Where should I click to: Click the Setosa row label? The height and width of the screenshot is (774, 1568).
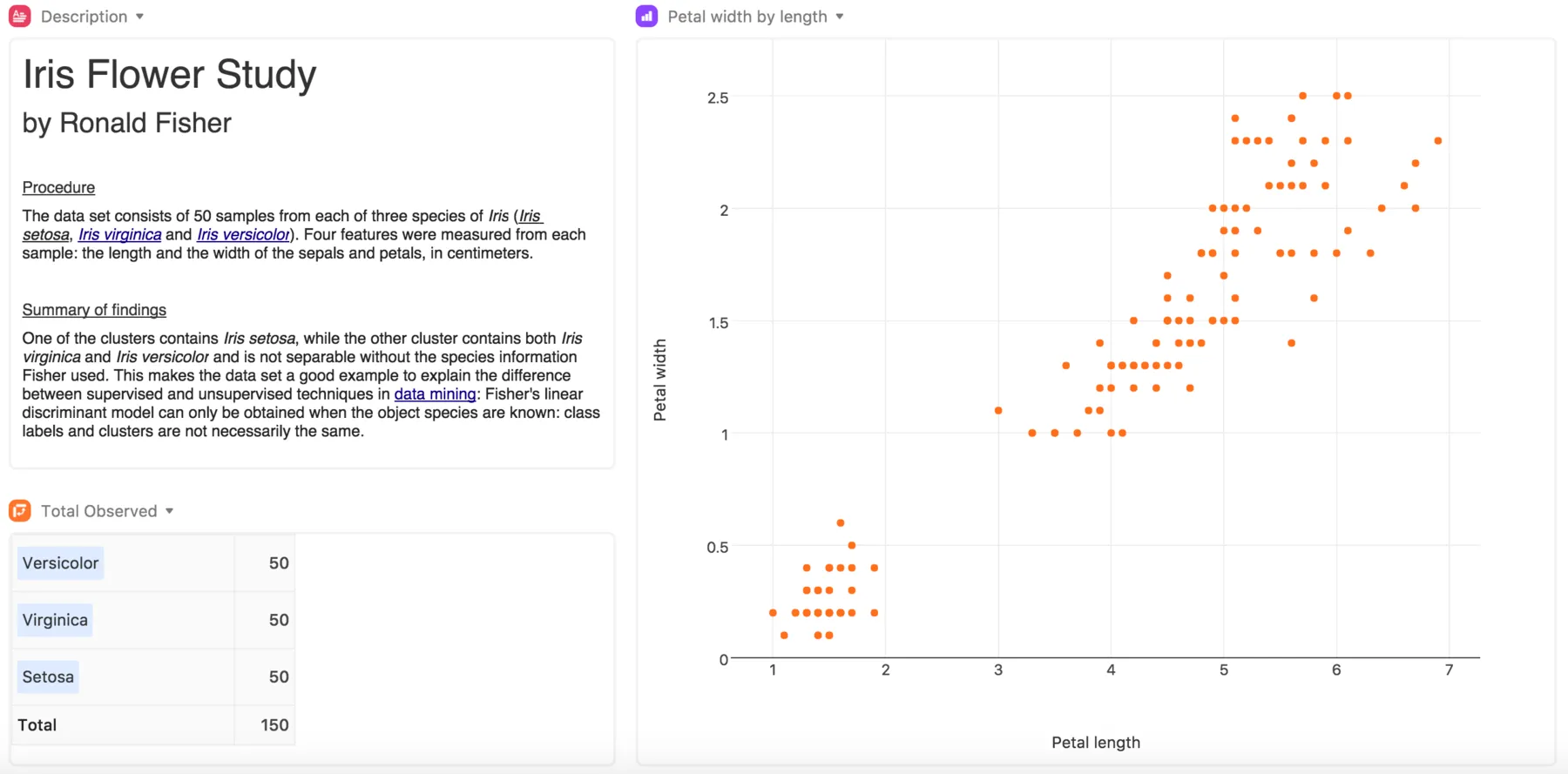tap(48, 676)
